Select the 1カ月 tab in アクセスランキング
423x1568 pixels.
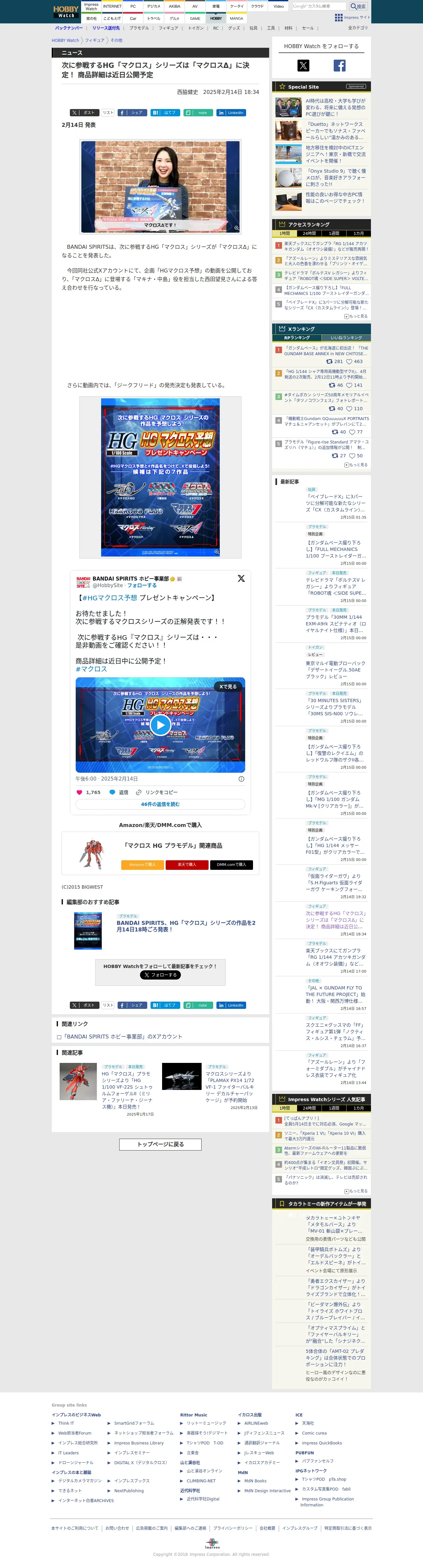point(358,233)
